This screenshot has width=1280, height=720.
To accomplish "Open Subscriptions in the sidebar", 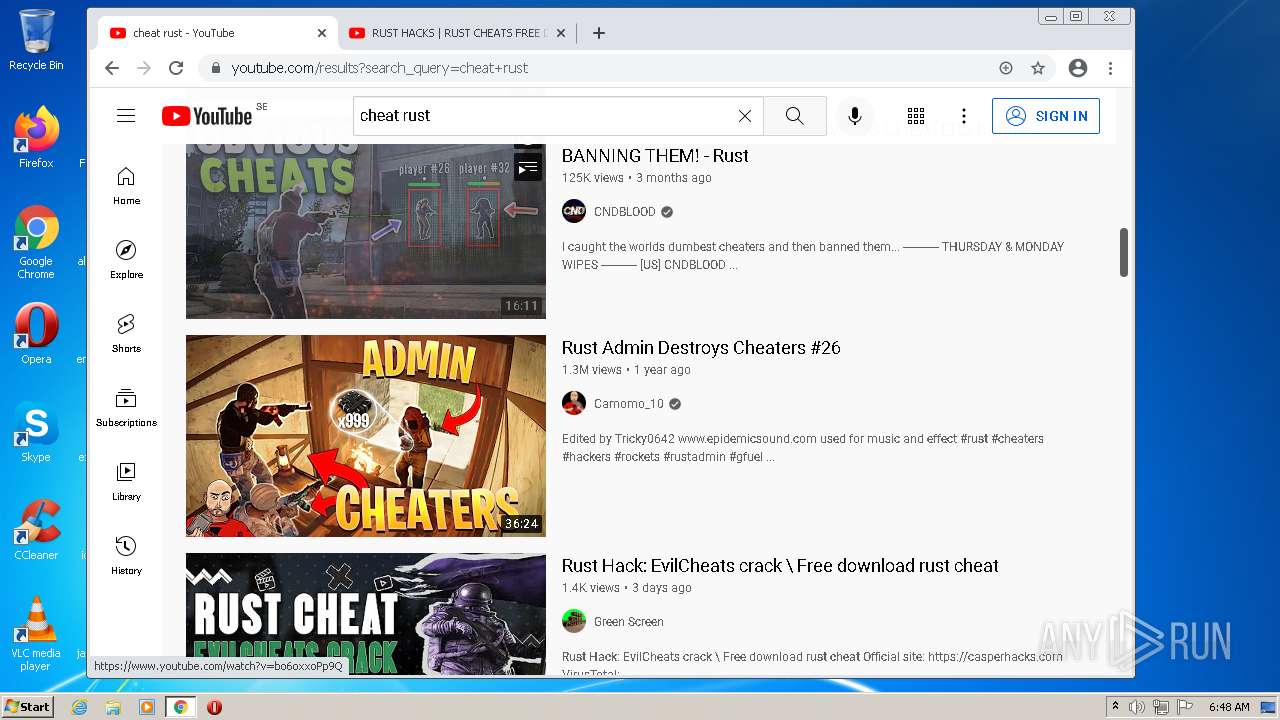I will click(x=126, y=408).
